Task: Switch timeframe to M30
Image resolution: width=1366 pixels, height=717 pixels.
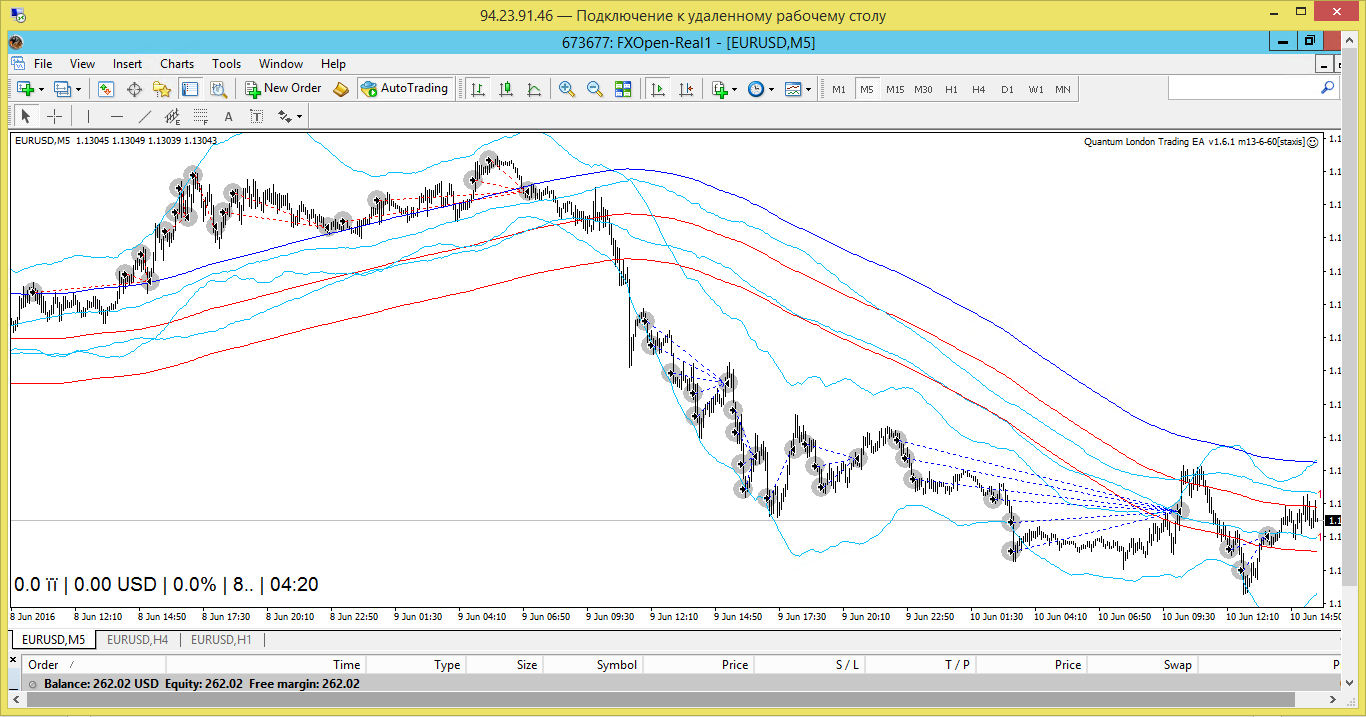Action: 923,89
